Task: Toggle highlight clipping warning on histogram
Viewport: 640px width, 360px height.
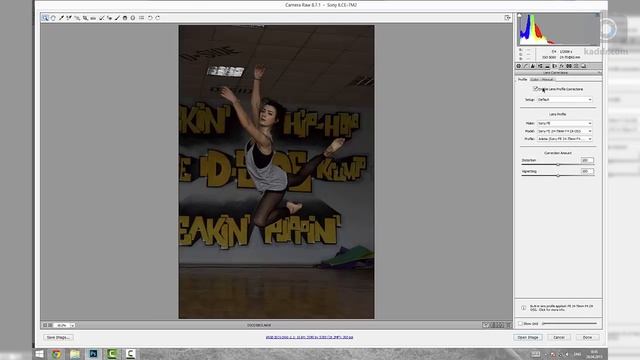Action: tap(597, 16)
